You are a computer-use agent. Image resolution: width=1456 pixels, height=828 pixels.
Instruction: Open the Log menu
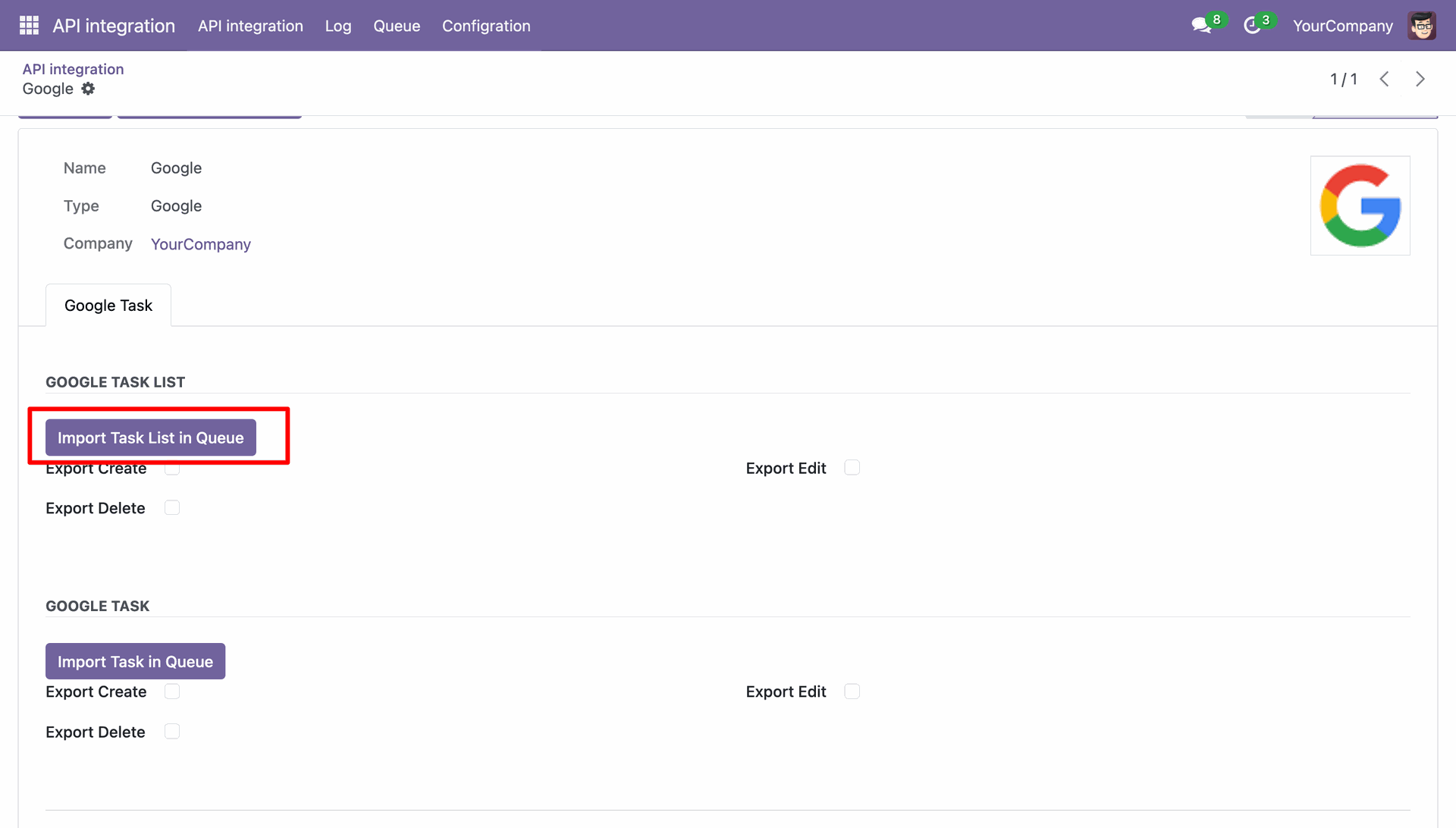coord(338,26)
